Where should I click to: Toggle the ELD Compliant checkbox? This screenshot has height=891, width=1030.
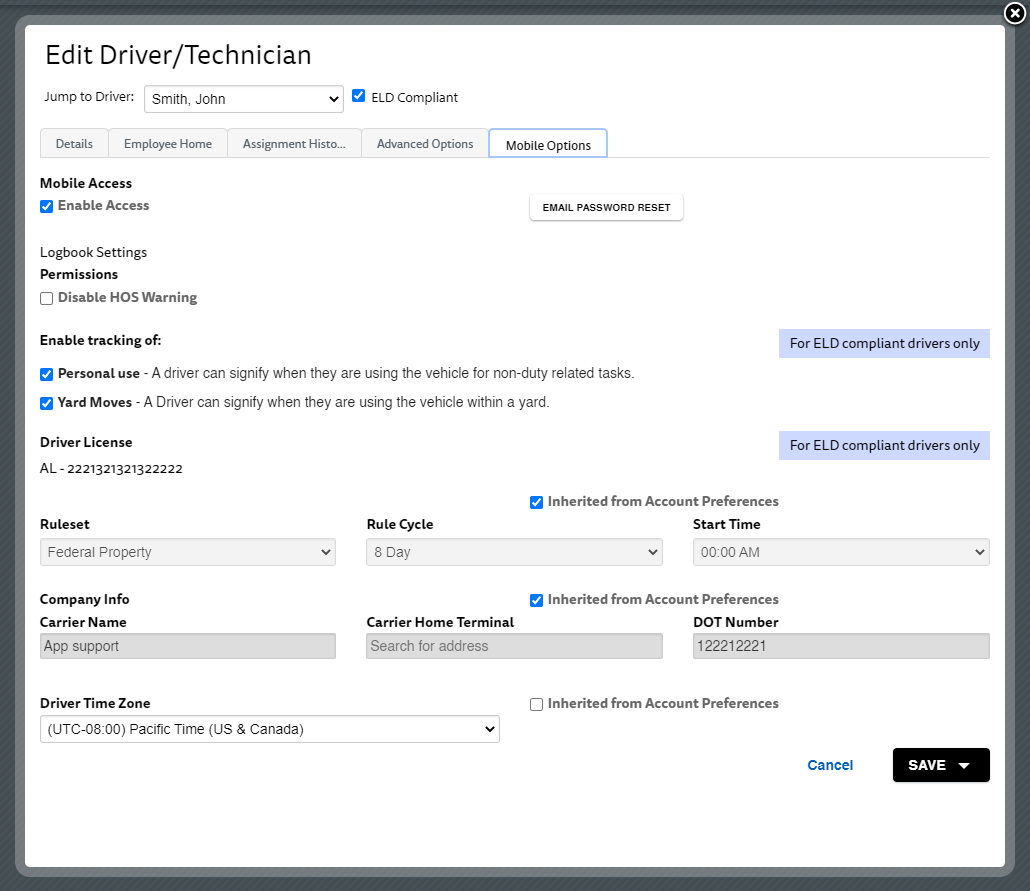pyautogui.click(x=359, y=96)
